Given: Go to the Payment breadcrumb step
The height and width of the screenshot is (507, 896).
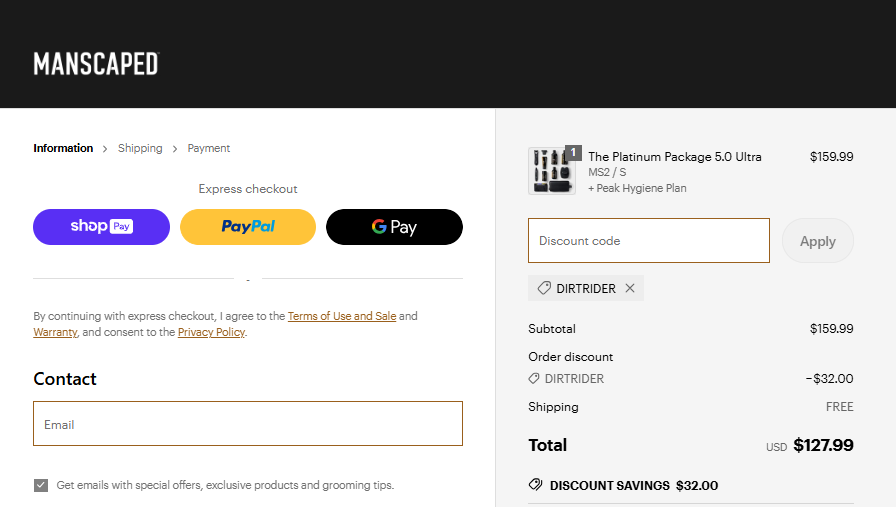Looking at the screenshot, I should point(209,148).
